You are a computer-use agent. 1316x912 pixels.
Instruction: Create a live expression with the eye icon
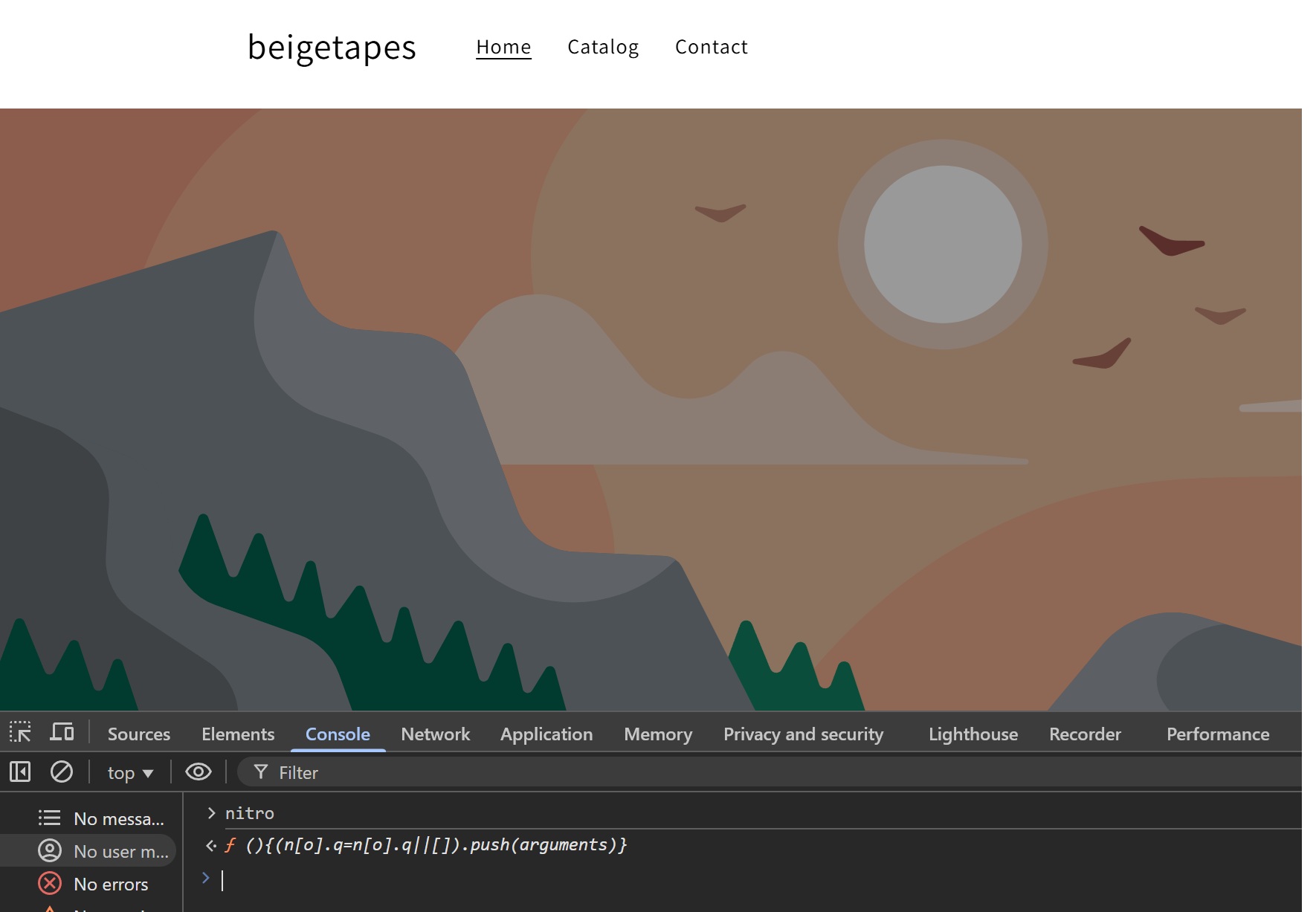[x=198, y=772]
